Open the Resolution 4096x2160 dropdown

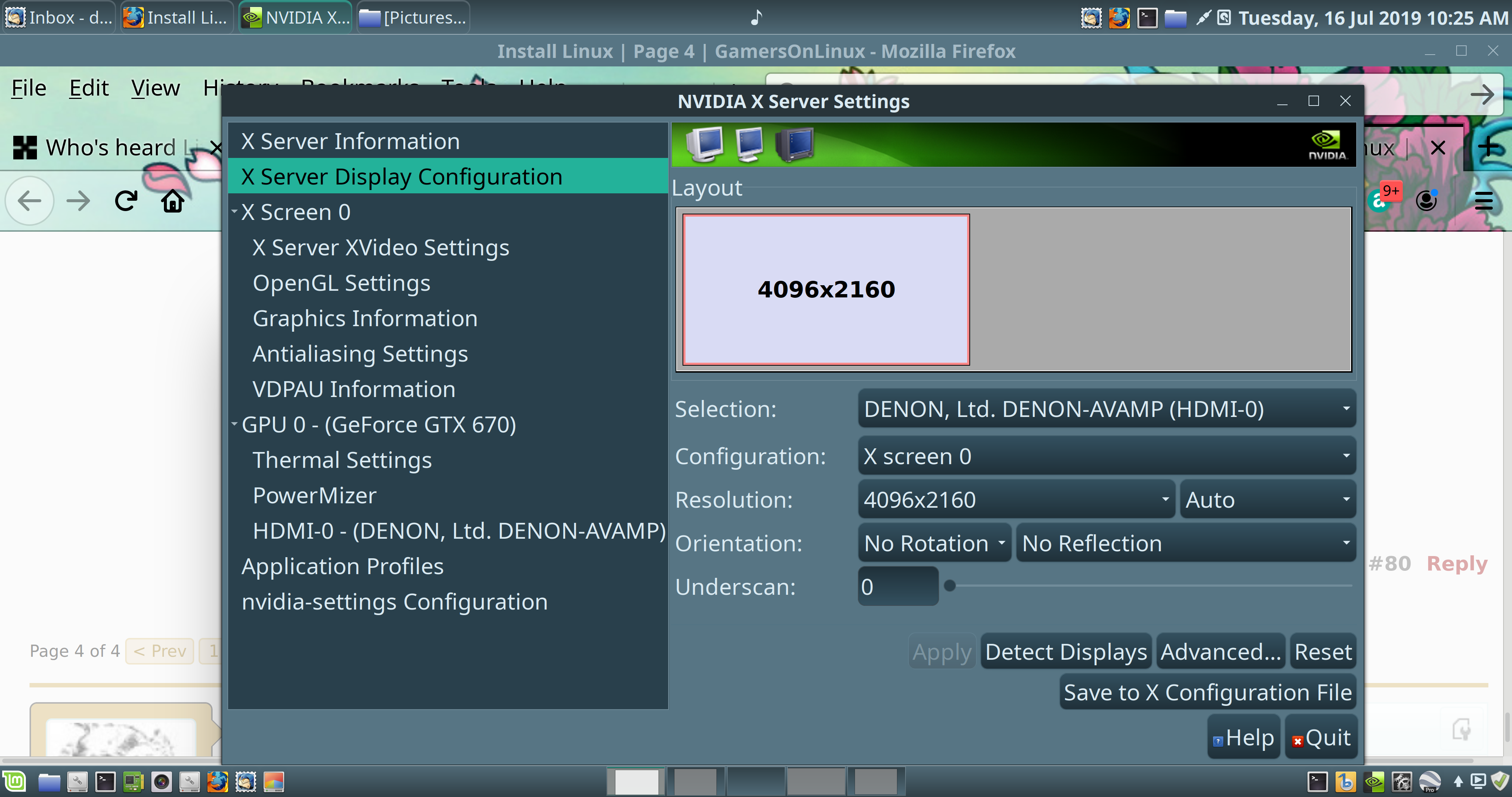click(1016, 500)
